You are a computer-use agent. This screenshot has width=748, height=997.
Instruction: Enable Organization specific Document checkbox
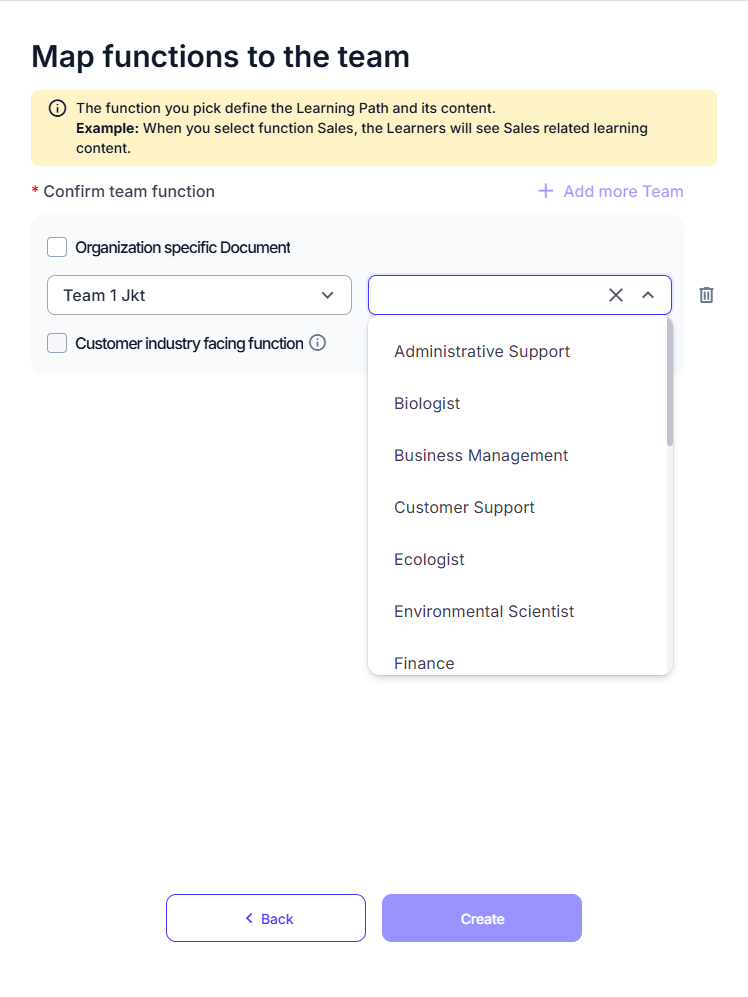(57, 247)
